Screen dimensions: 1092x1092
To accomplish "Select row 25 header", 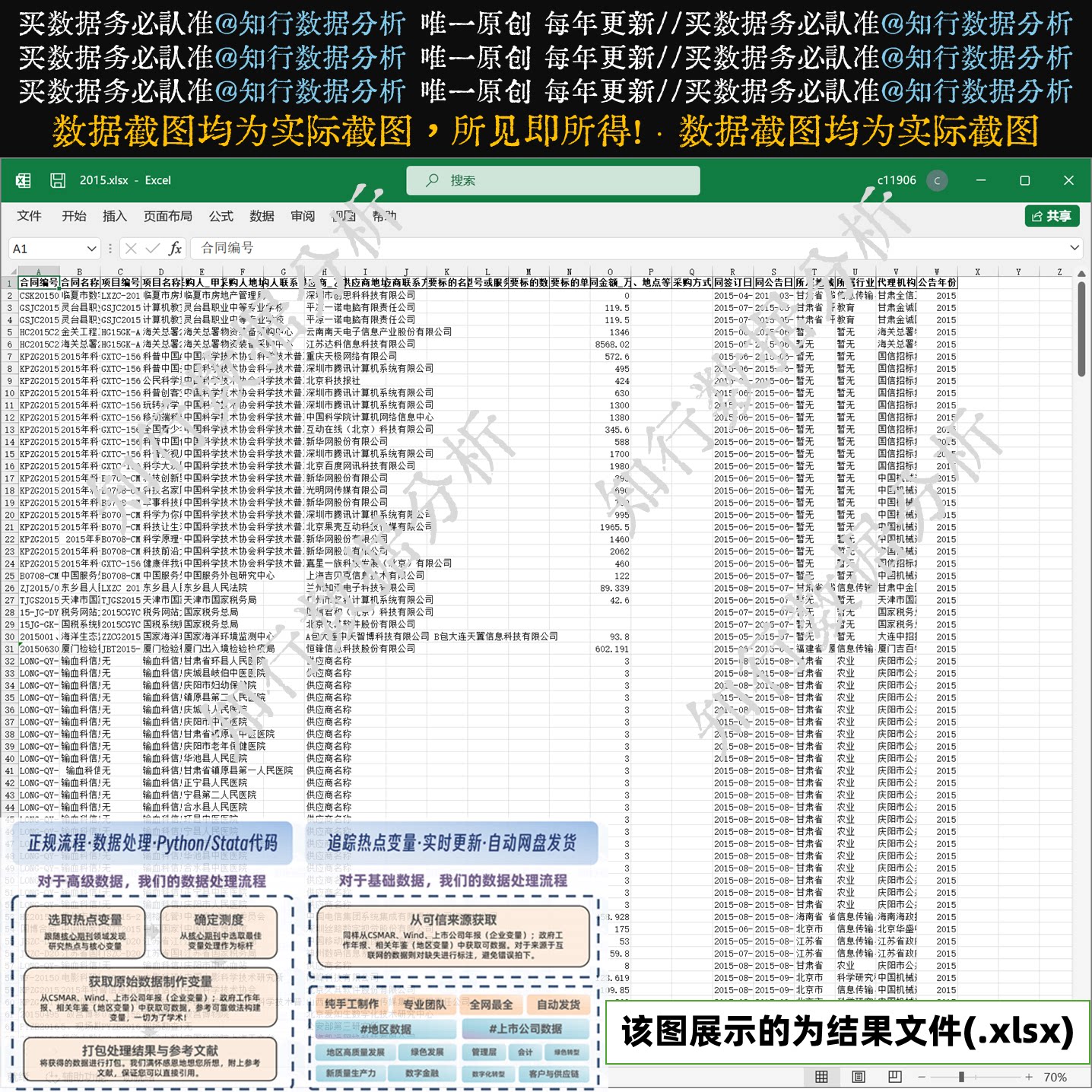I will [x=10, y=576].
